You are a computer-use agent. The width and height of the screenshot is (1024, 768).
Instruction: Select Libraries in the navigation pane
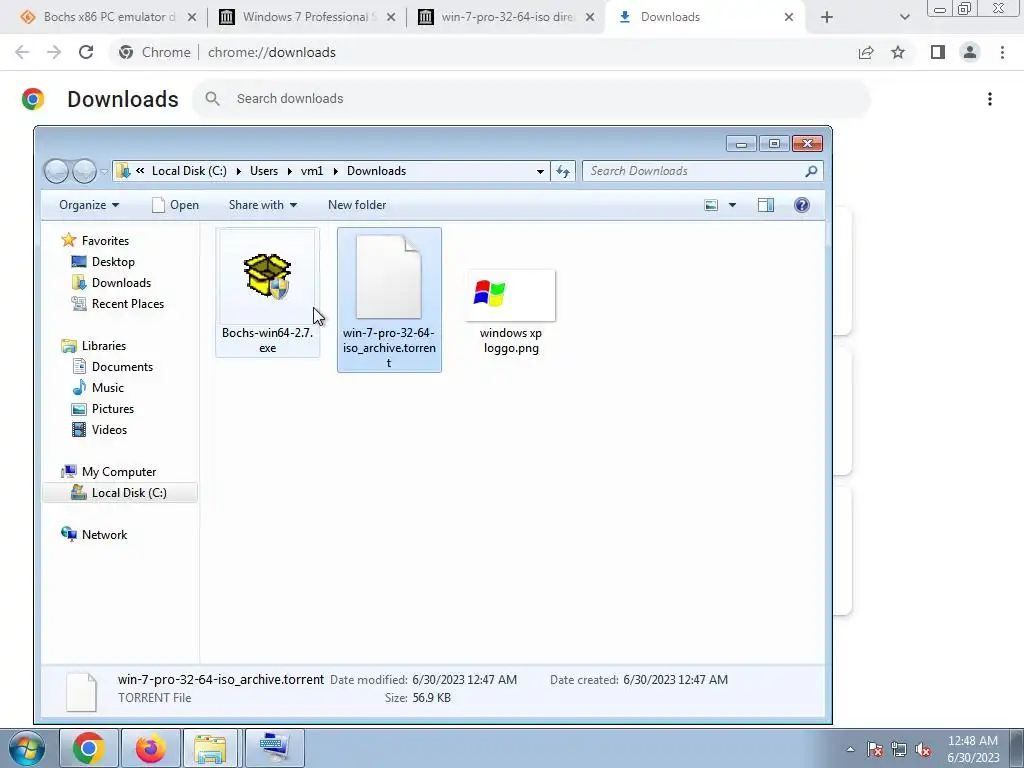(x=103, y=346)
